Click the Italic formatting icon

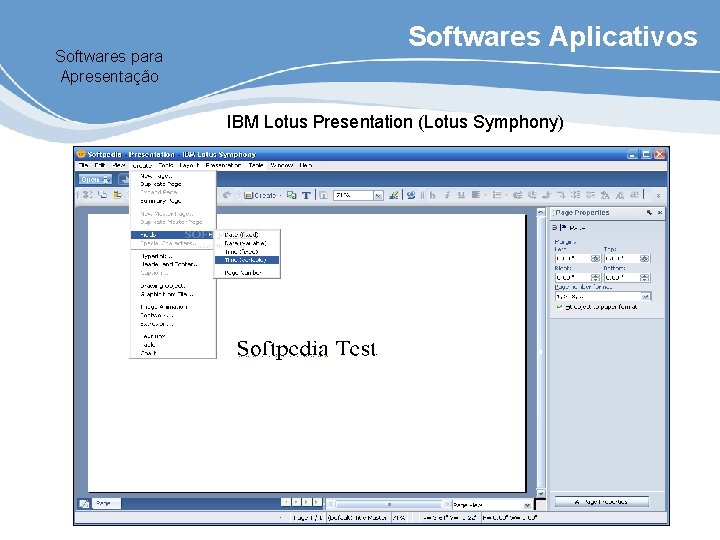[x=447, y=195]
